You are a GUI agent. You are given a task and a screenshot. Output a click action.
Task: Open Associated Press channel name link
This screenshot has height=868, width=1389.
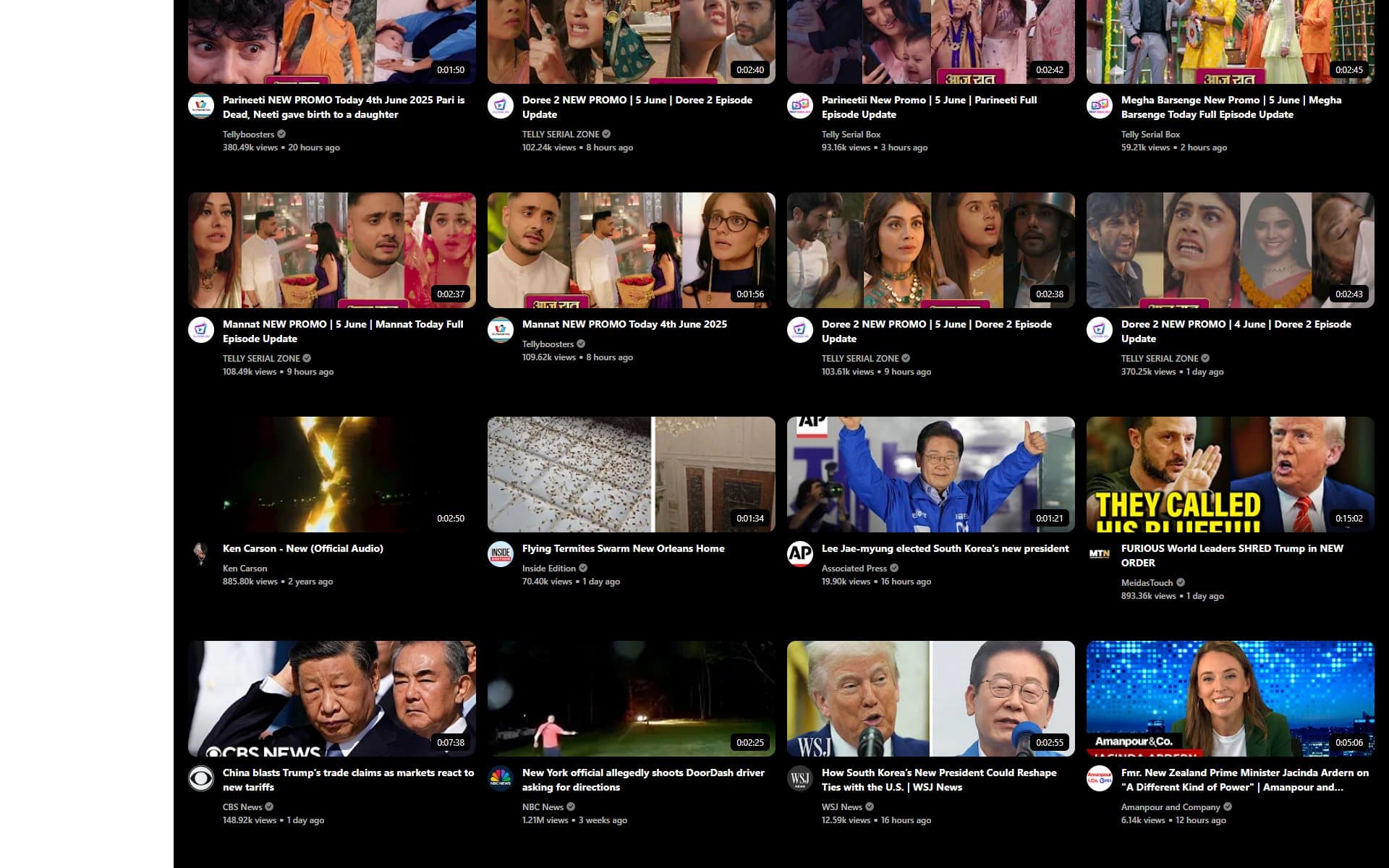[854, 568]
